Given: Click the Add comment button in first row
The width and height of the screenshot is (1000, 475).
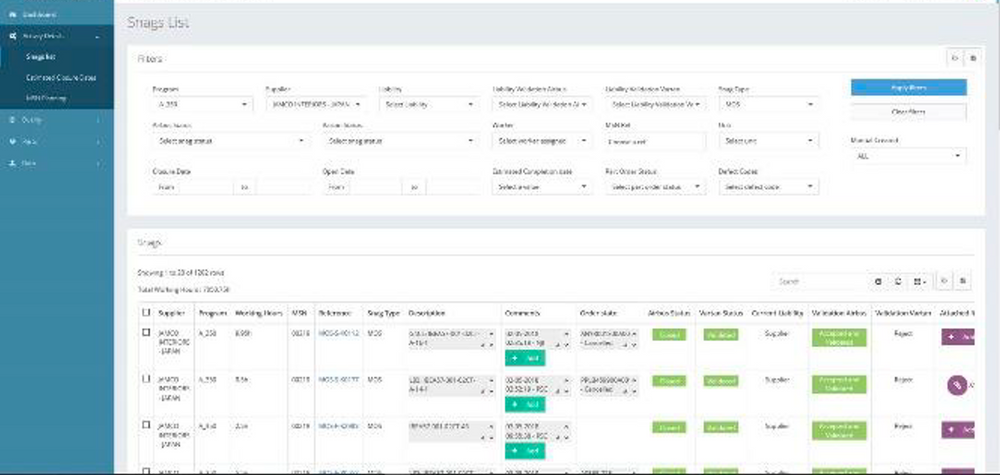Looking at the screenshot, I should (525, 358).
